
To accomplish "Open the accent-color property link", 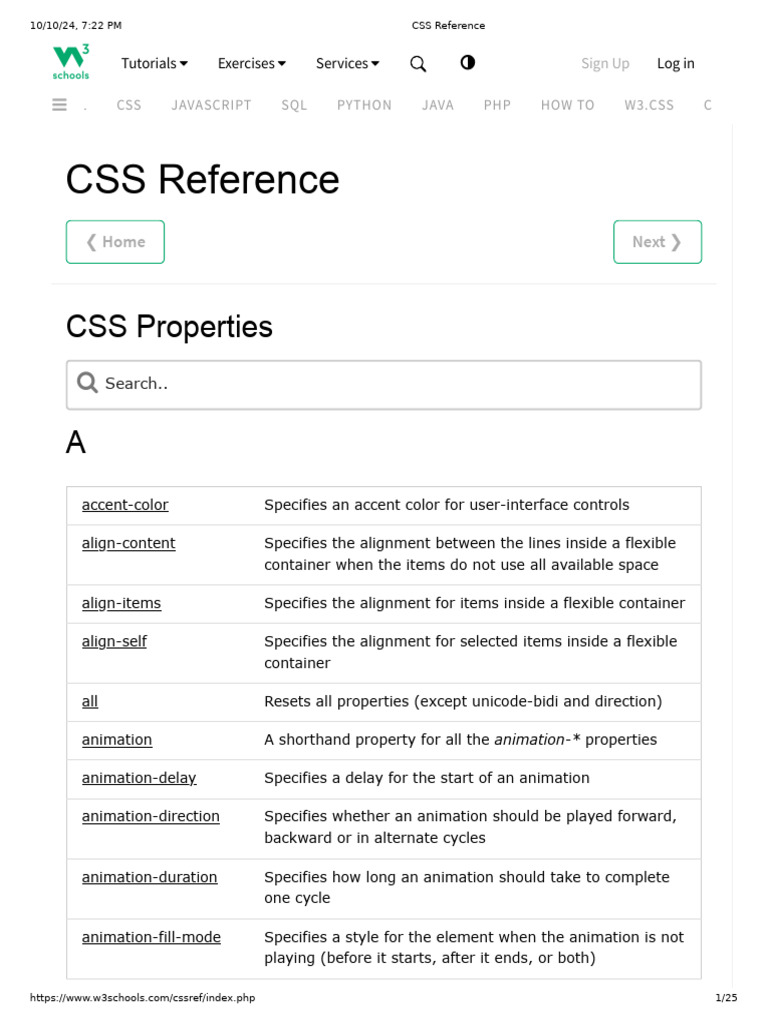I will pyautogui.click(x=125, y=505).
